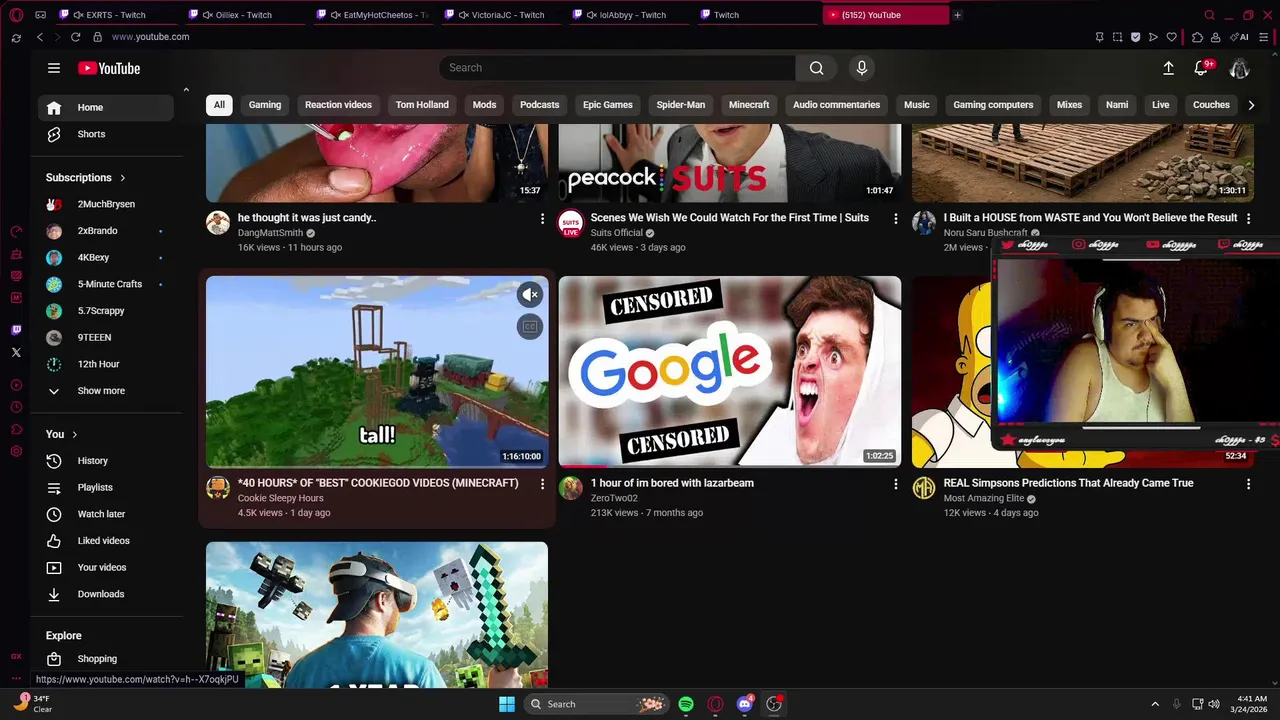Screen dimensions: 1280x720
Task: Select the Reaction videos chip
Action: click(338, 105)
